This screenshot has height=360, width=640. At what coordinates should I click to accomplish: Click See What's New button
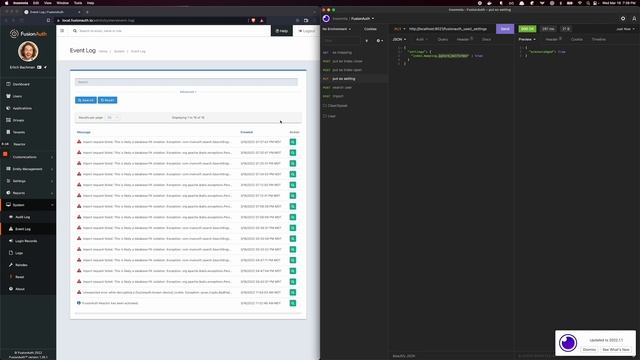click(x=616, y=350)
